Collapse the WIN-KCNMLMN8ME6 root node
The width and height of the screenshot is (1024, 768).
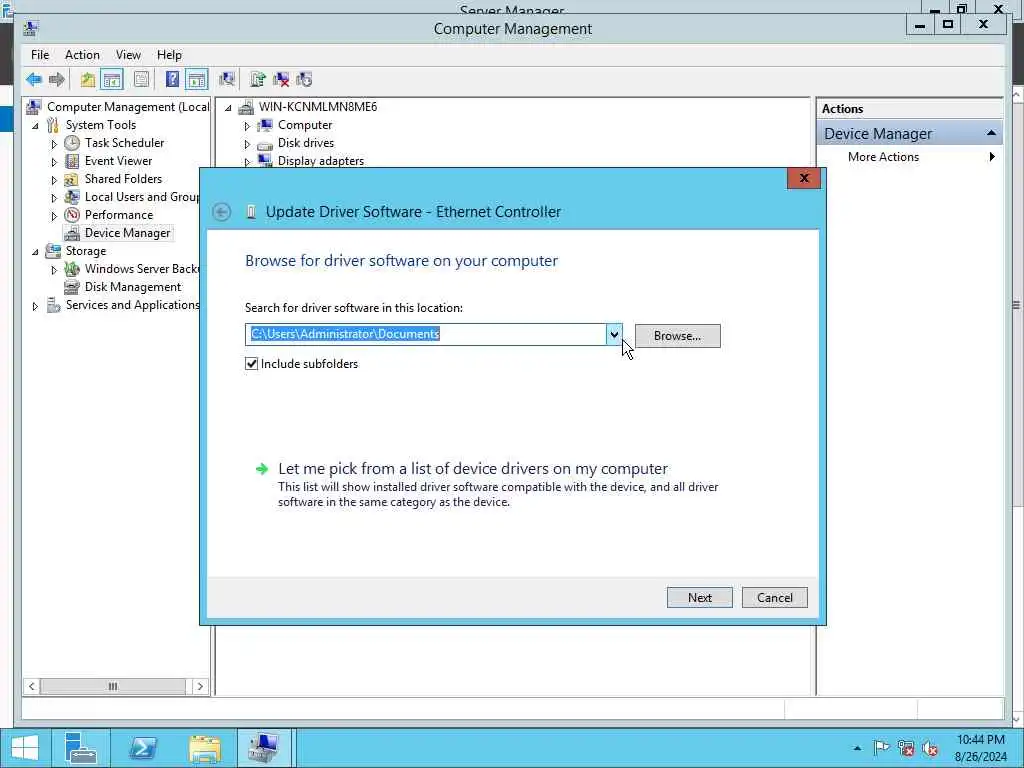(x=228, y=108)
